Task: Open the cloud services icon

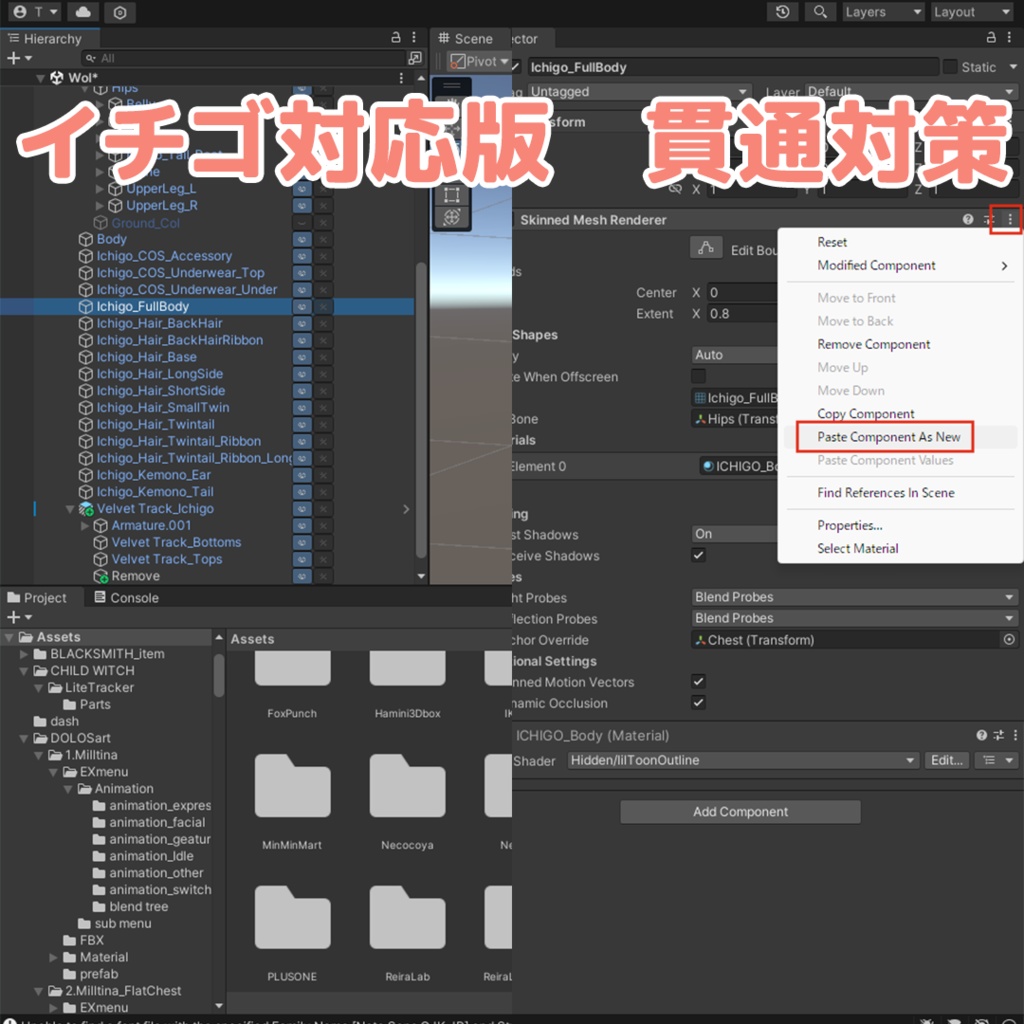Action: coord(83,12)
